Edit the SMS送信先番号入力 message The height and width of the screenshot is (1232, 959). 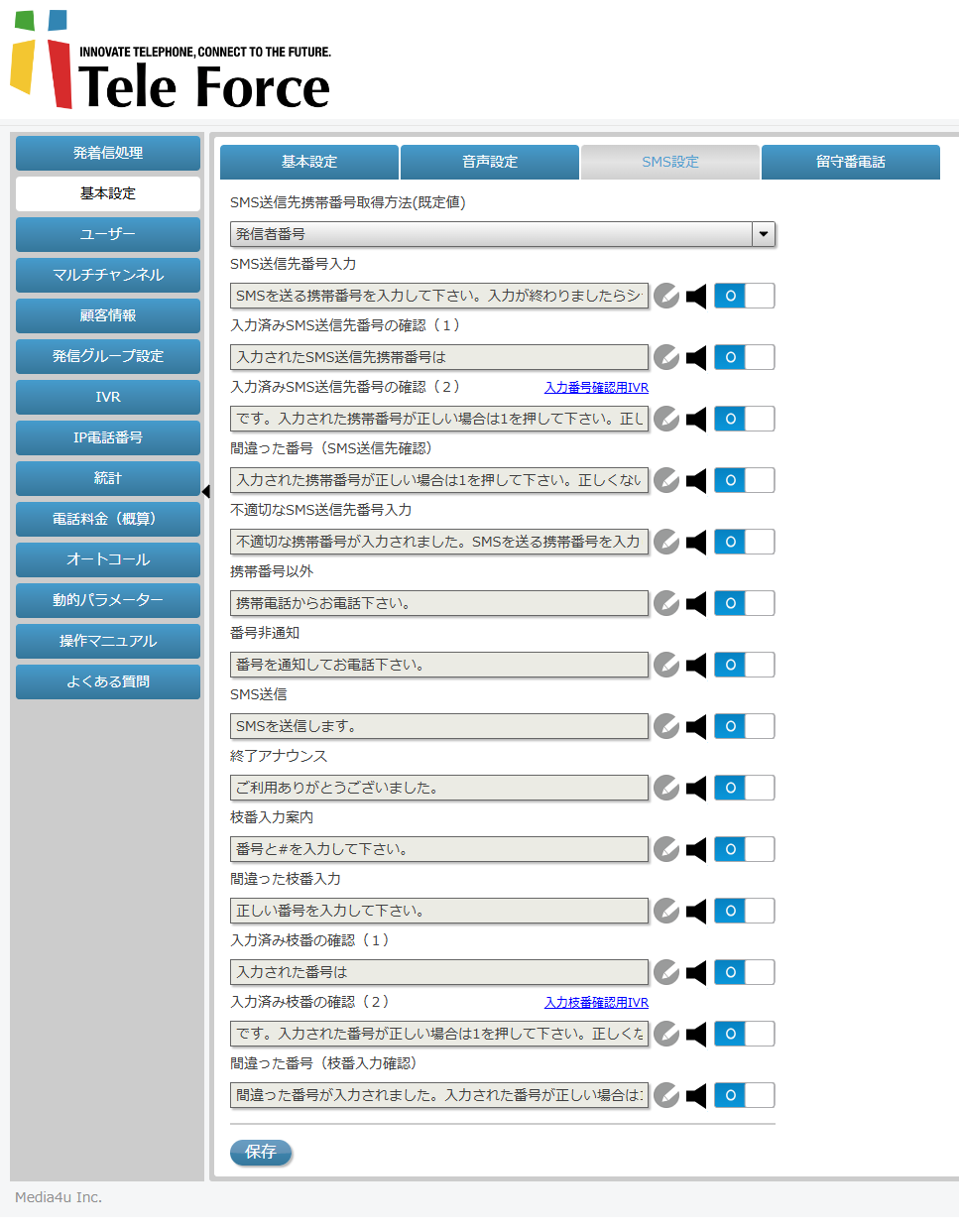point(665,296)
